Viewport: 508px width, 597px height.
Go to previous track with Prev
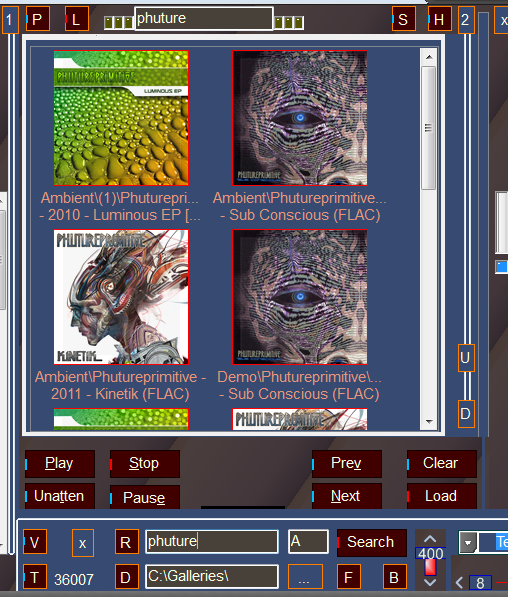[x=347, y=464]
